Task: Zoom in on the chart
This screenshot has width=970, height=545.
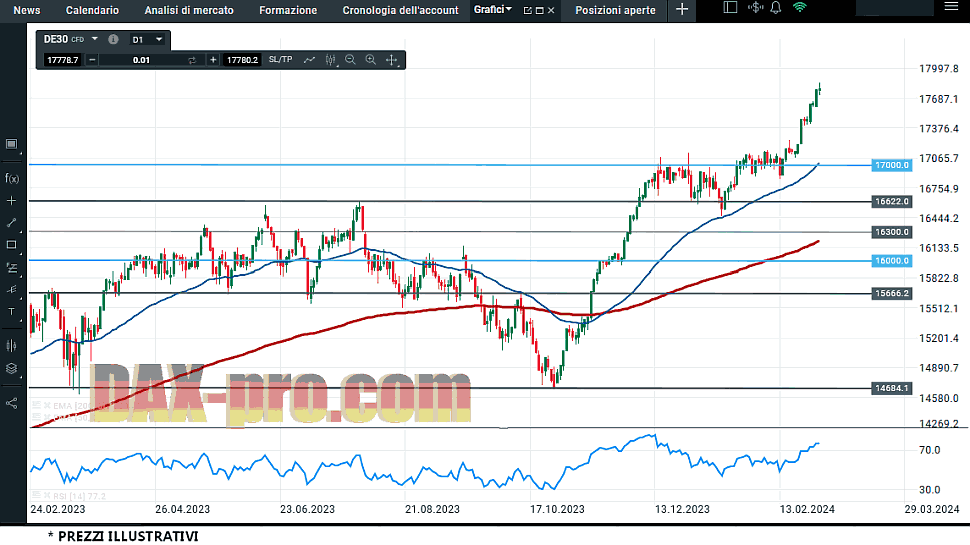Action: tap(371, 59)
